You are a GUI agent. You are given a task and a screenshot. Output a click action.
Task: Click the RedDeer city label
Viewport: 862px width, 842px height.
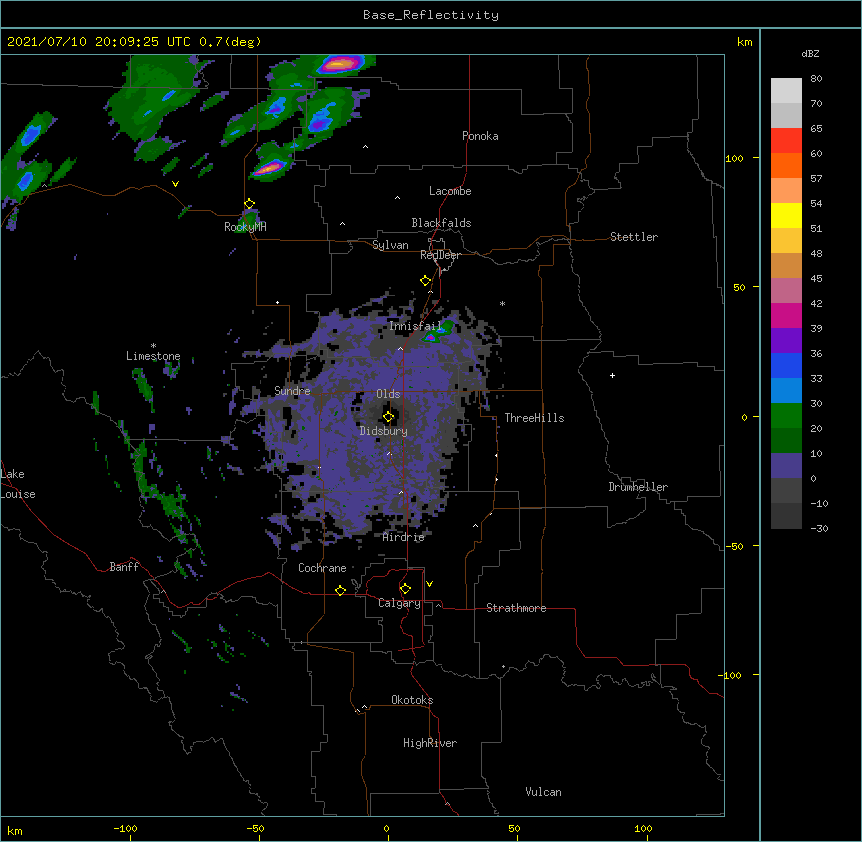(x=440, y=255)
